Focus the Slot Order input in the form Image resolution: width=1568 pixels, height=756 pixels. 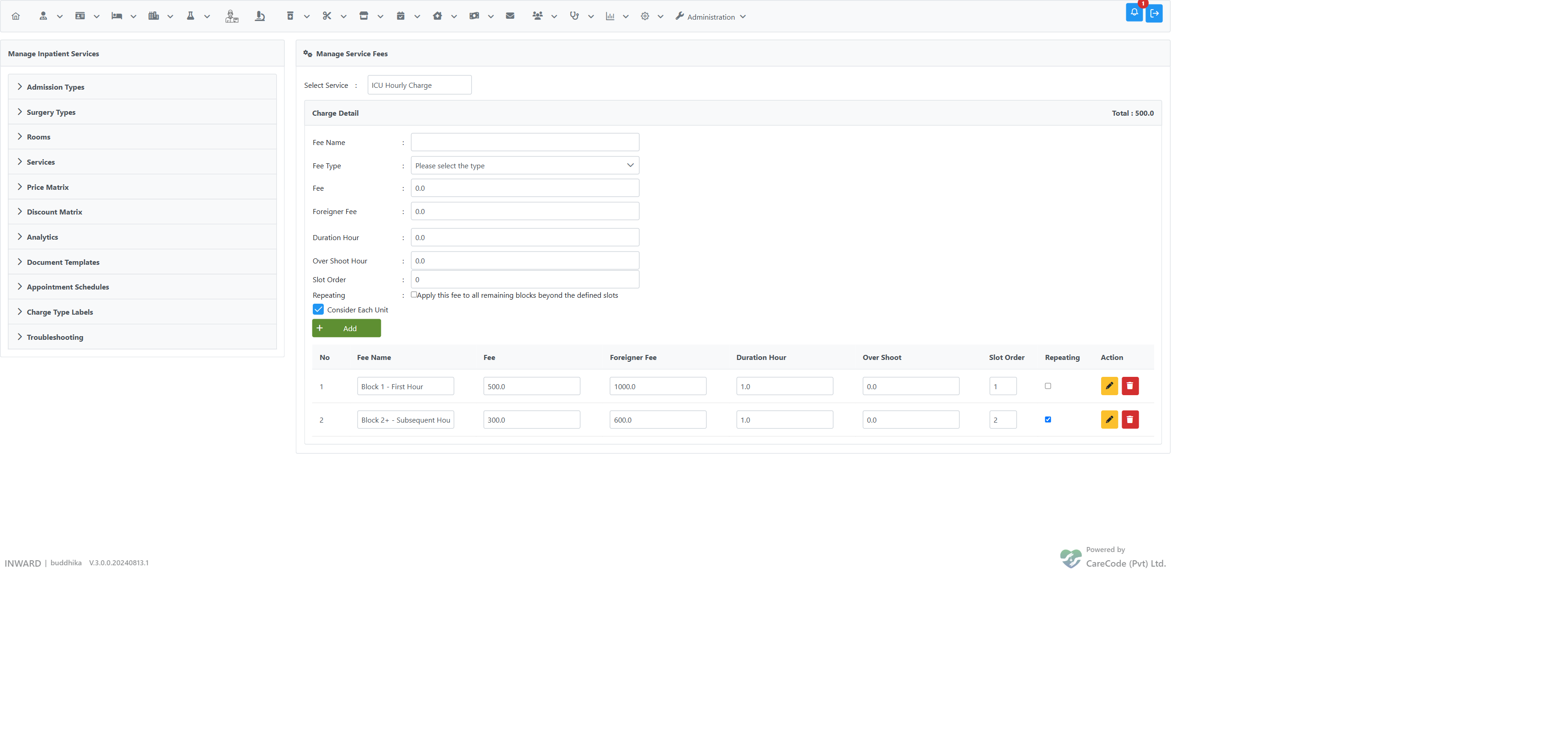click(x=525, y=279)
